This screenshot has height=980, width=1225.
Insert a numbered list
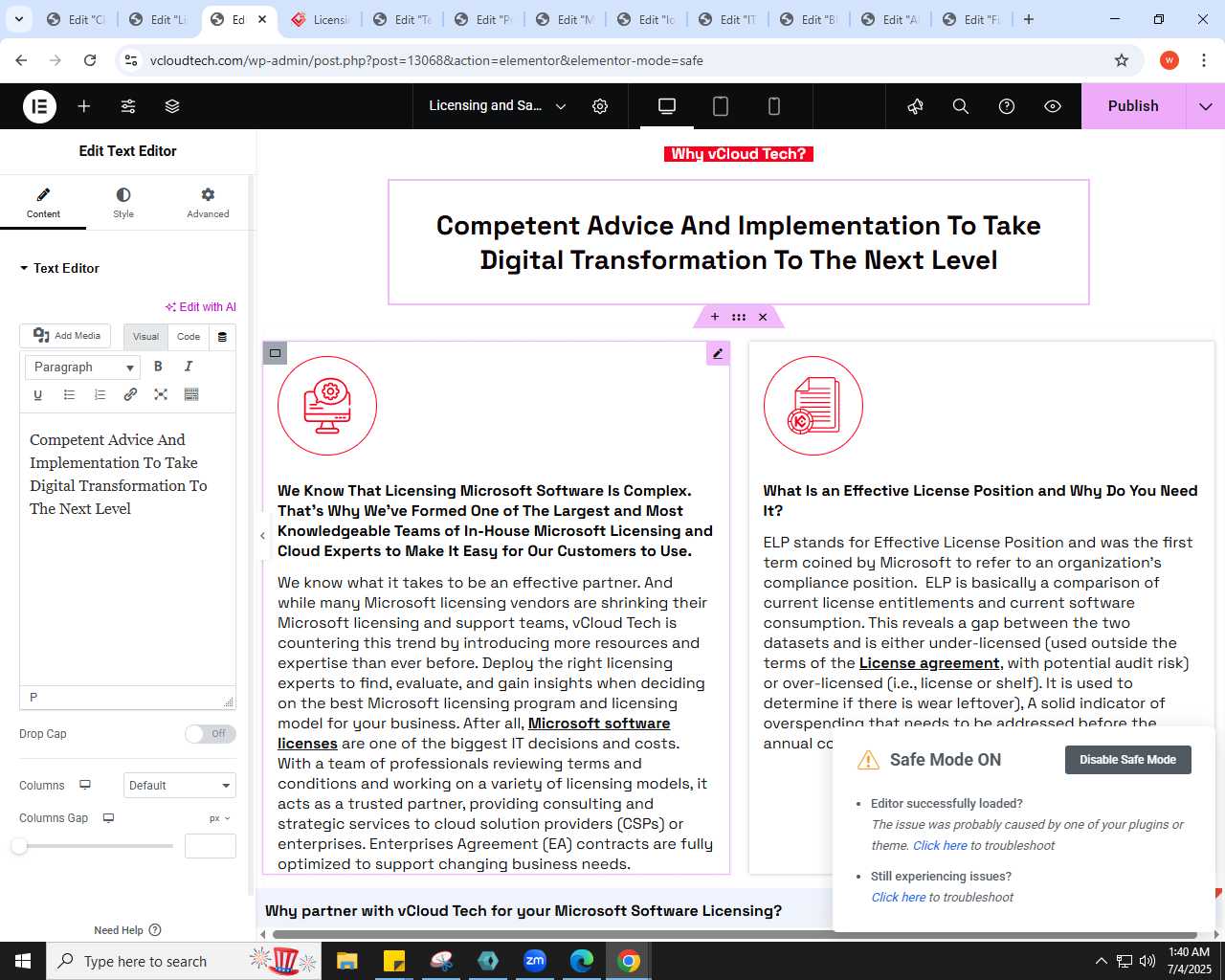coord(100,394)
